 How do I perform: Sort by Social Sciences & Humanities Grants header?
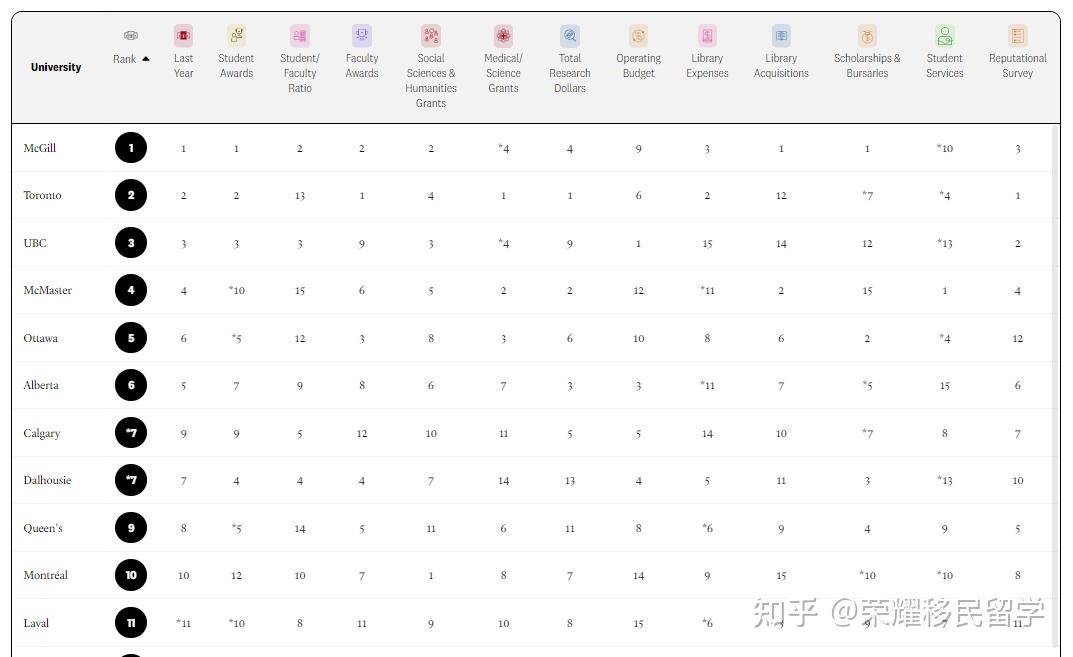pyautogui.click(x=431, y=81)
